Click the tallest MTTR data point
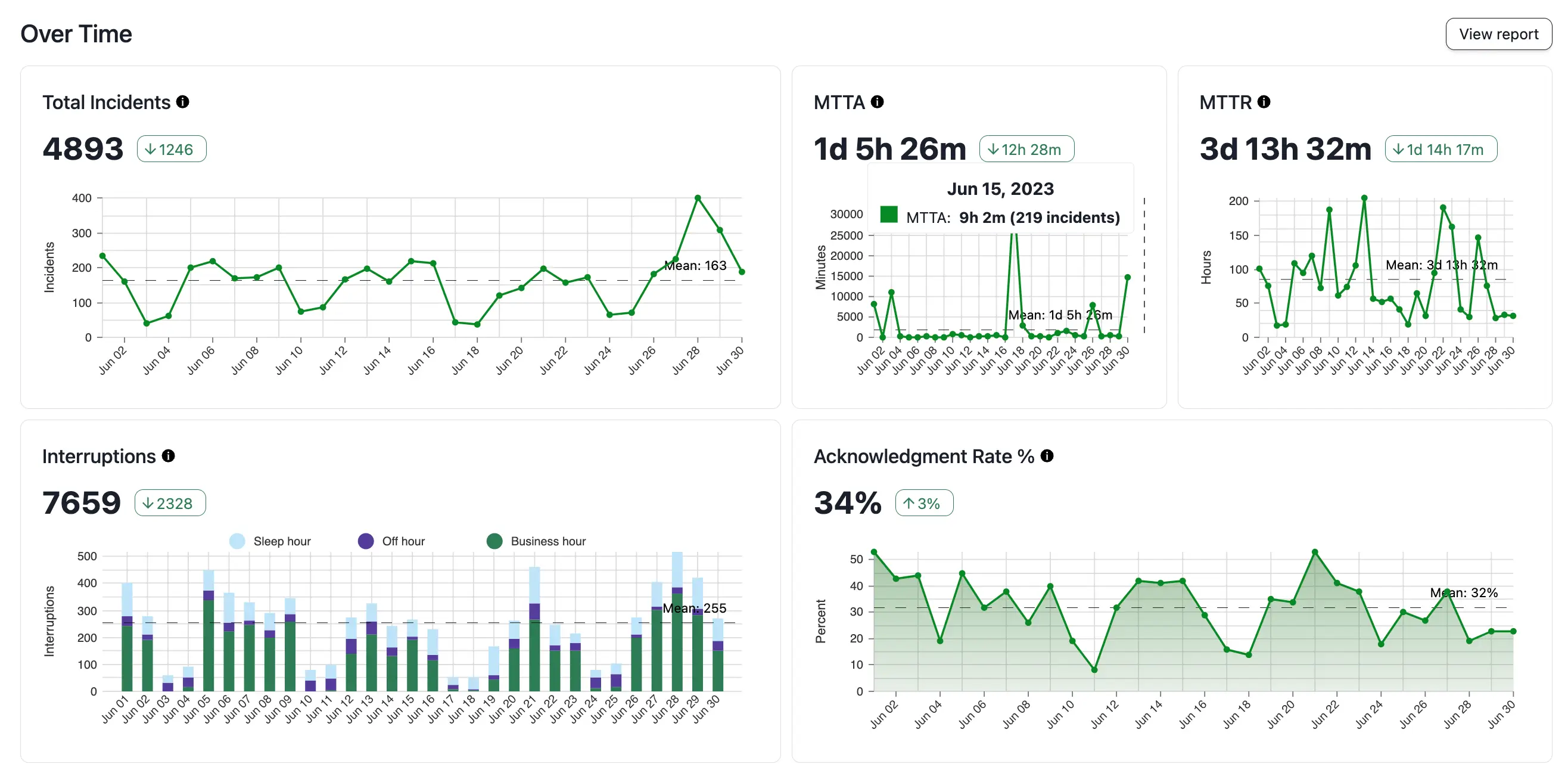1568x776 pixels. coord(1364,198)
